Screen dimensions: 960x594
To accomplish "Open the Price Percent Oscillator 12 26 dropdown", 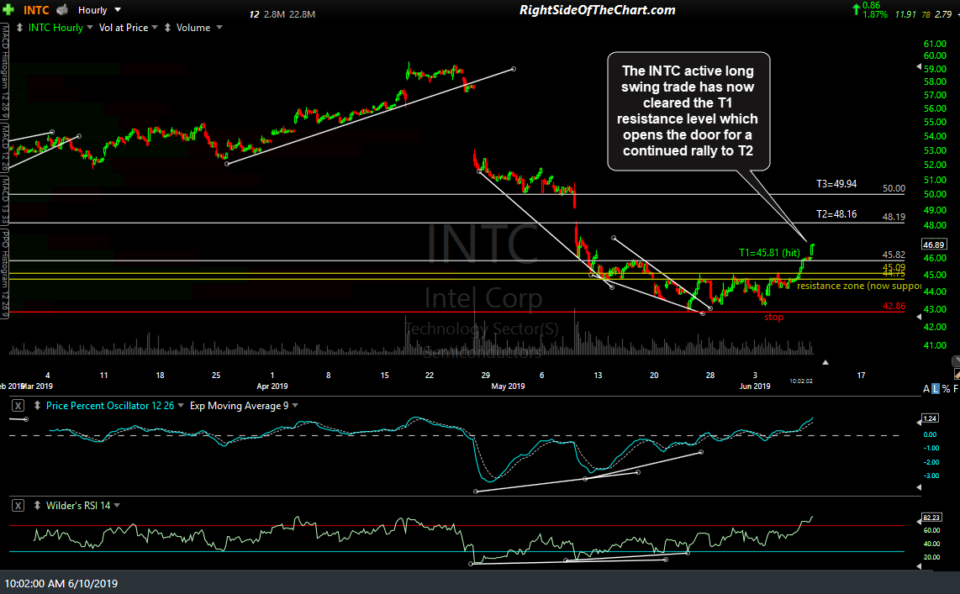I will [x=180, y=404].
